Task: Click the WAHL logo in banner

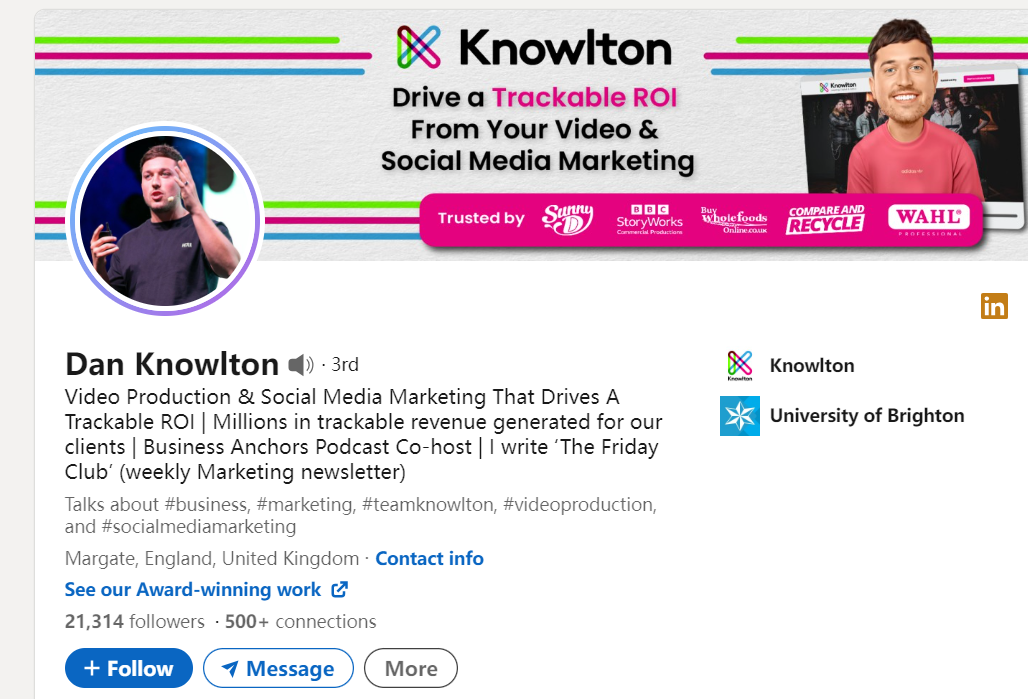Action: [x=929, y=220]
